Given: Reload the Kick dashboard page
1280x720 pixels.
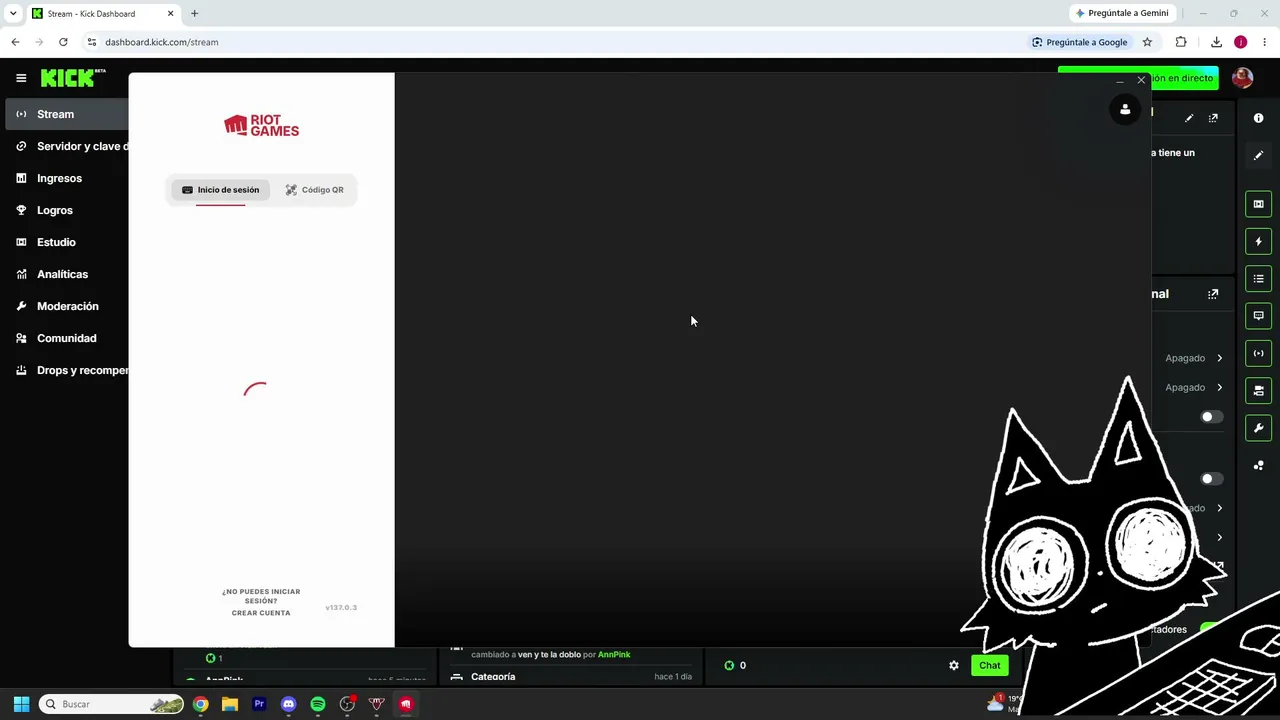Looking at the screenshot, I should 63,42.
